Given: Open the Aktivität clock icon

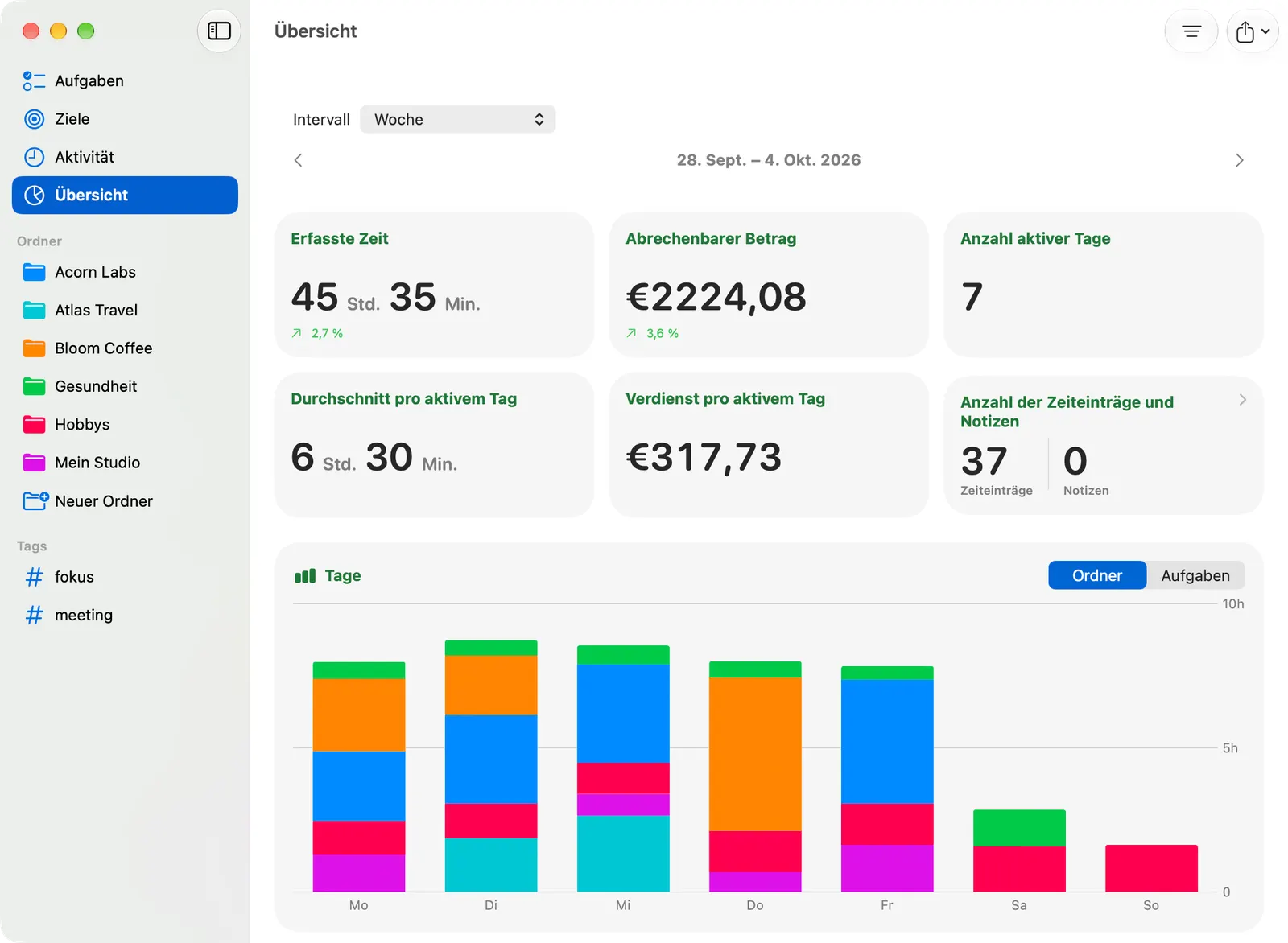Looking at the screenshot, I should [x=34, y=157].
